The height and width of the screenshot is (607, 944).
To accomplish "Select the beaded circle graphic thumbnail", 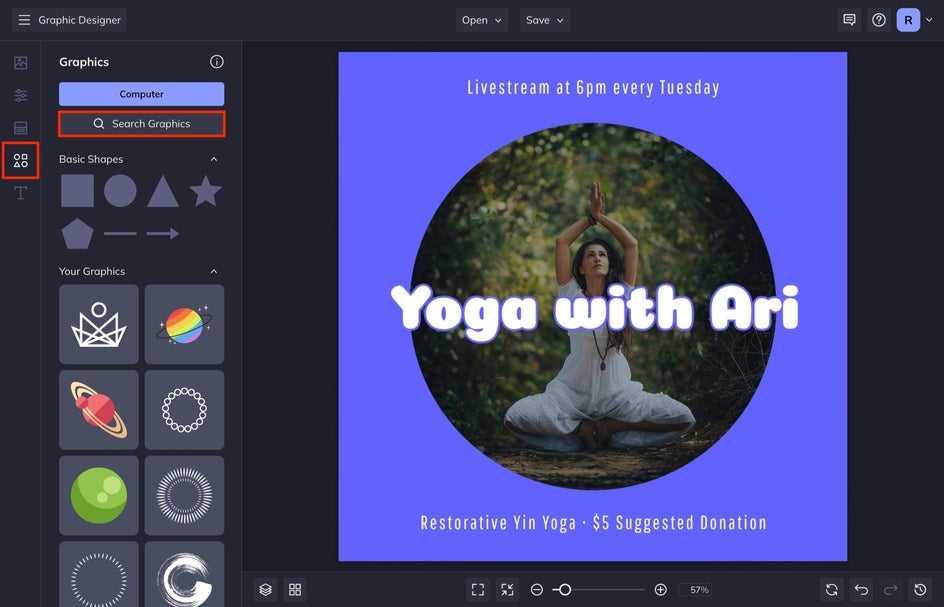I will click(184, 410).
